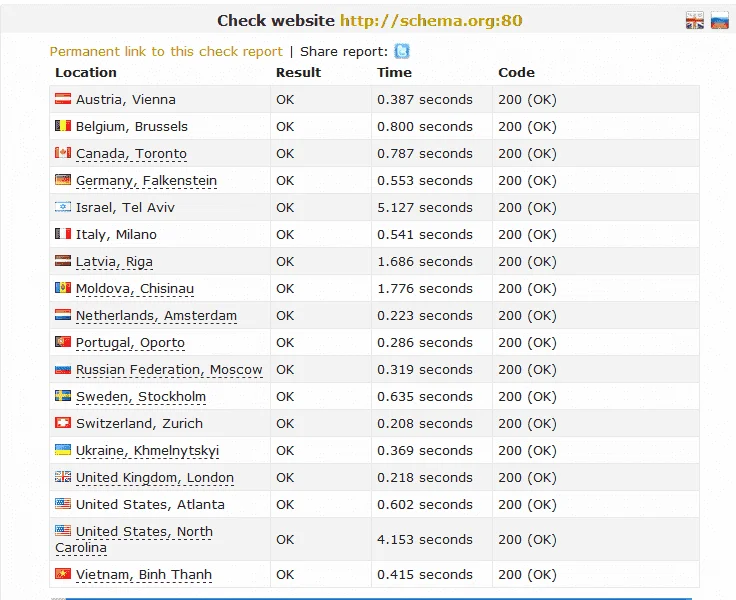This screenshot has height=600, width=736.
Task: Click the OK result in Sweden row
Action: (x=285, y=397)
